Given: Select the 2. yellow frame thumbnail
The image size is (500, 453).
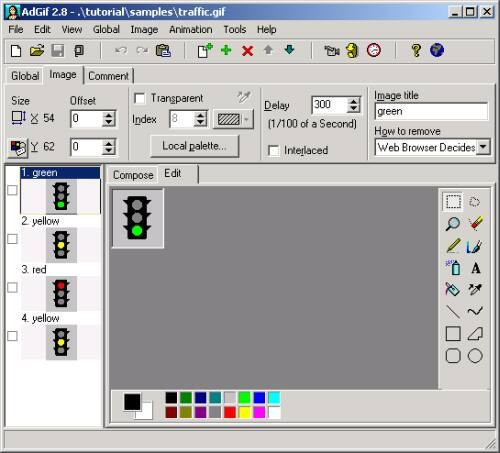Looking at the screenshot, I should click(61, 245).
